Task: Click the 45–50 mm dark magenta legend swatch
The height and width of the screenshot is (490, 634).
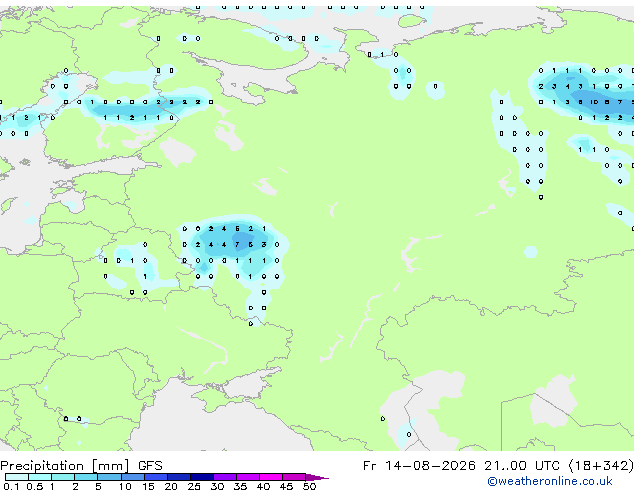Action: point(294,477)
